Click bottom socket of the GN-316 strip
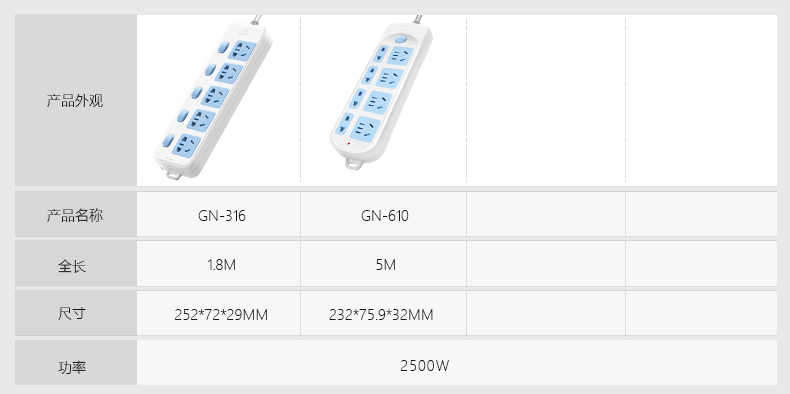Viewport: 790px width, 394px height. [186, 146]
